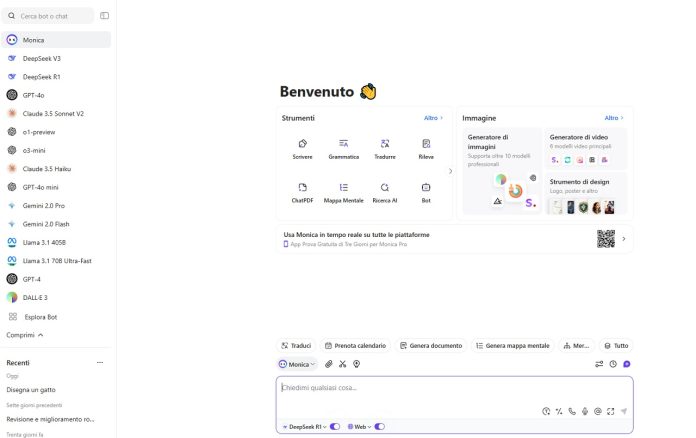Select DeepSeek V3 bot
Image resolution: width=696 pixels, height=438 pixels.
coord(56,58)
